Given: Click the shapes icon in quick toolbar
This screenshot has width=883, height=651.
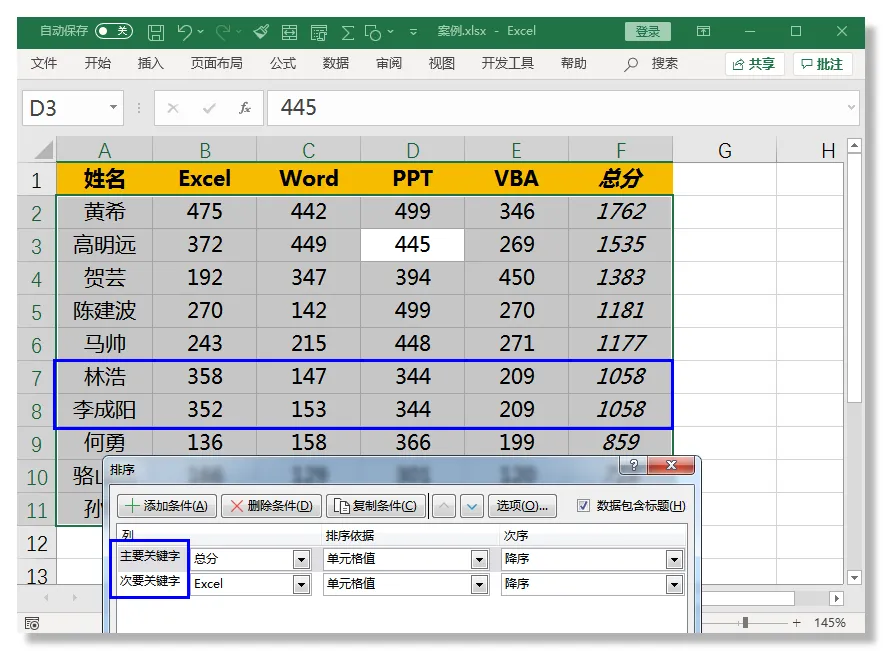Looking at the screenshot, I should (373, 32).
